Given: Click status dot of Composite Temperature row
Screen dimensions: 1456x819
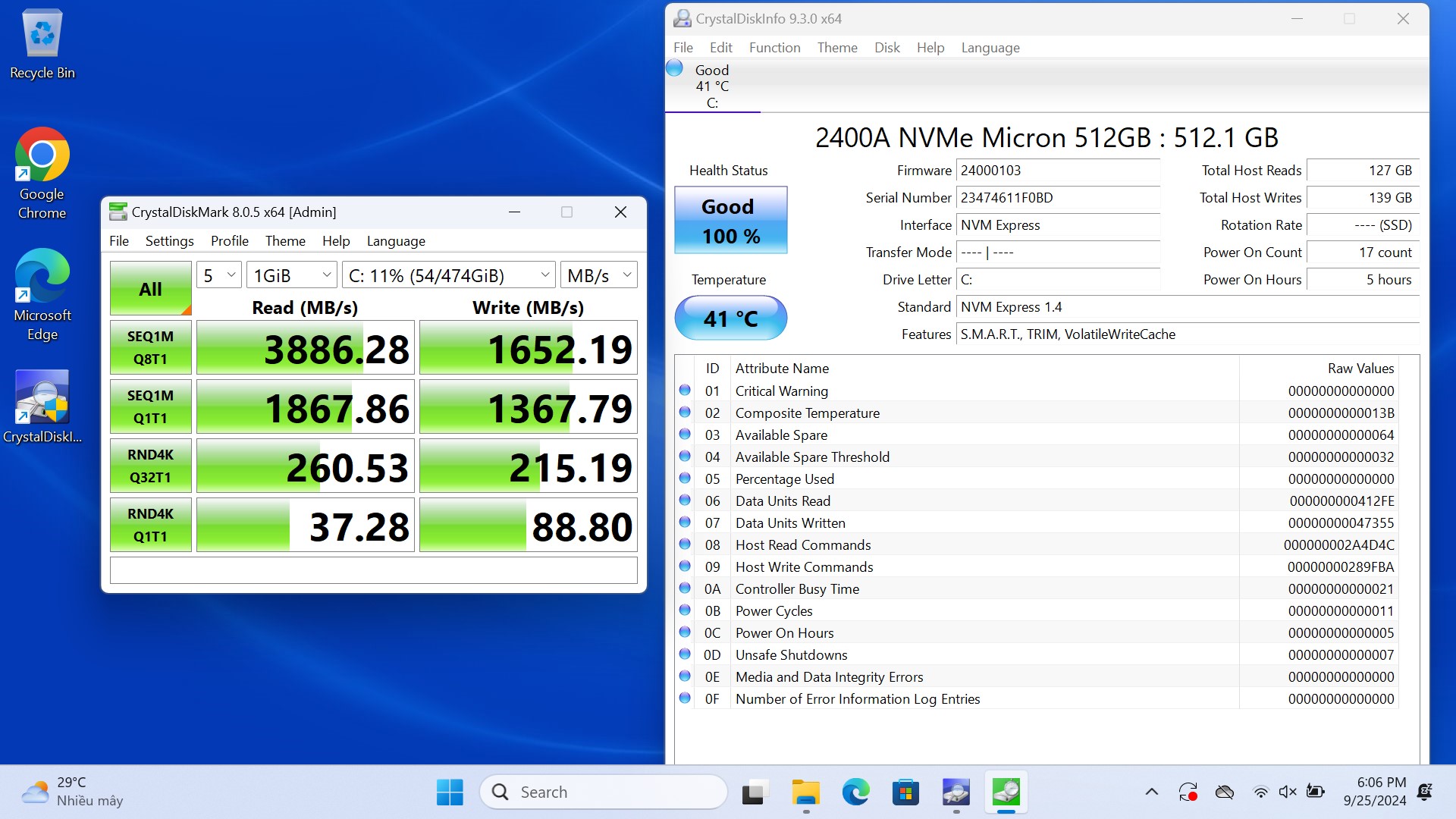Looking at the screenshot, I should [685, 412].
